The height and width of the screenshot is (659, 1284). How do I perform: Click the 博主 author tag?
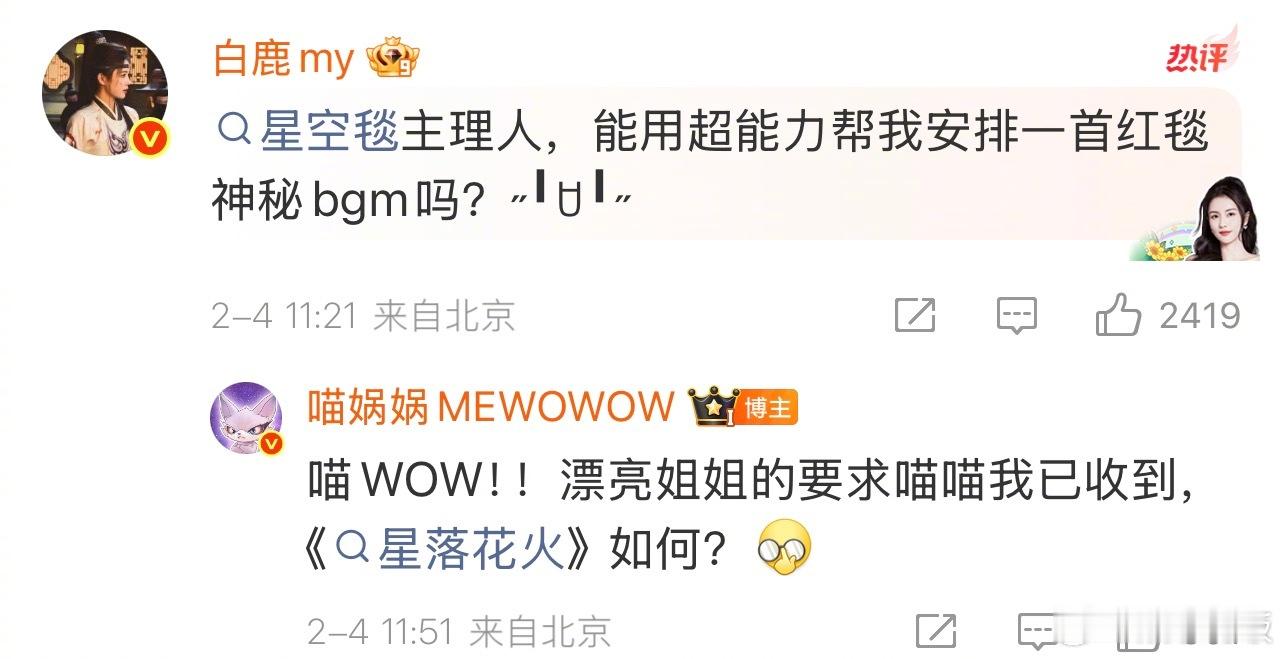tap(769, 408)
